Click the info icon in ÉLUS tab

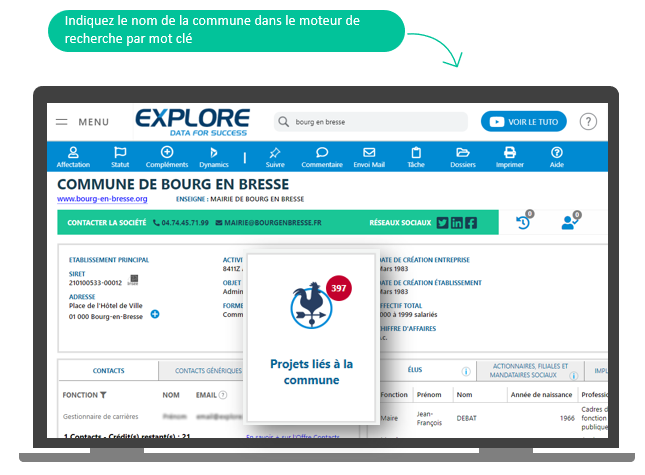pyautogui.click(x=466, y=371)
